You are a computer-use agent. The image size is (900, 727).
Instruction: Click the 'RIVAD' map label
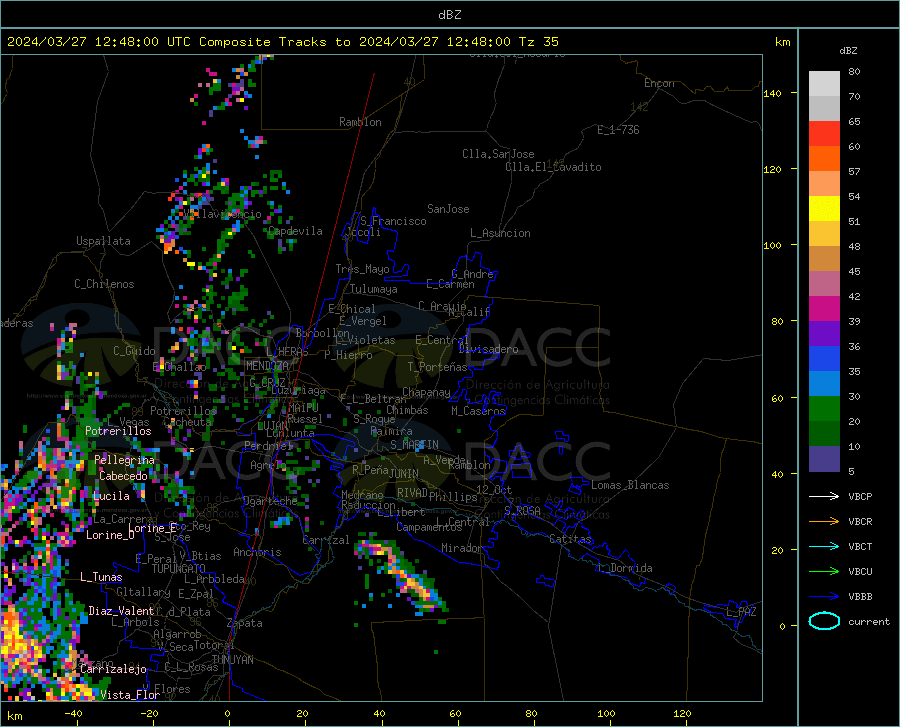pos(412,493)
